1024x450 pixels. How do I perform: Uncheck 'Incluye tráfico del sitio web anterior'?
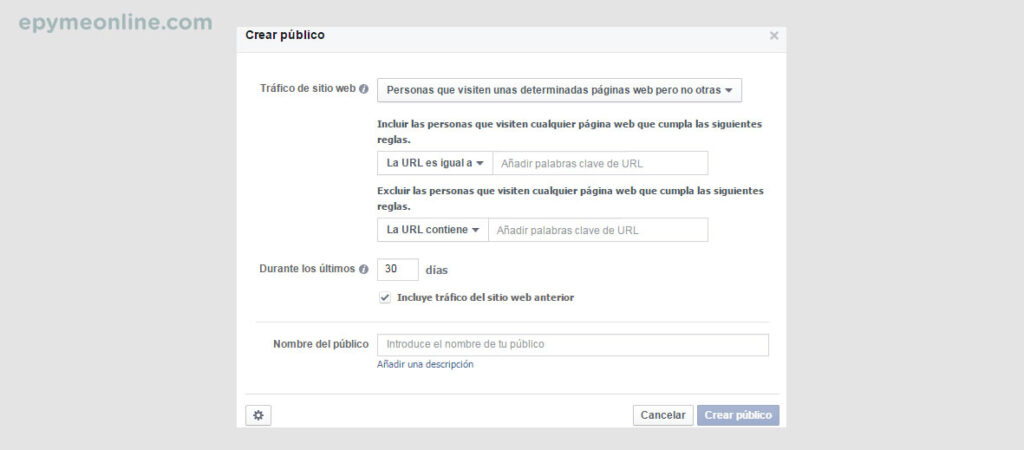tap(385, 298)
